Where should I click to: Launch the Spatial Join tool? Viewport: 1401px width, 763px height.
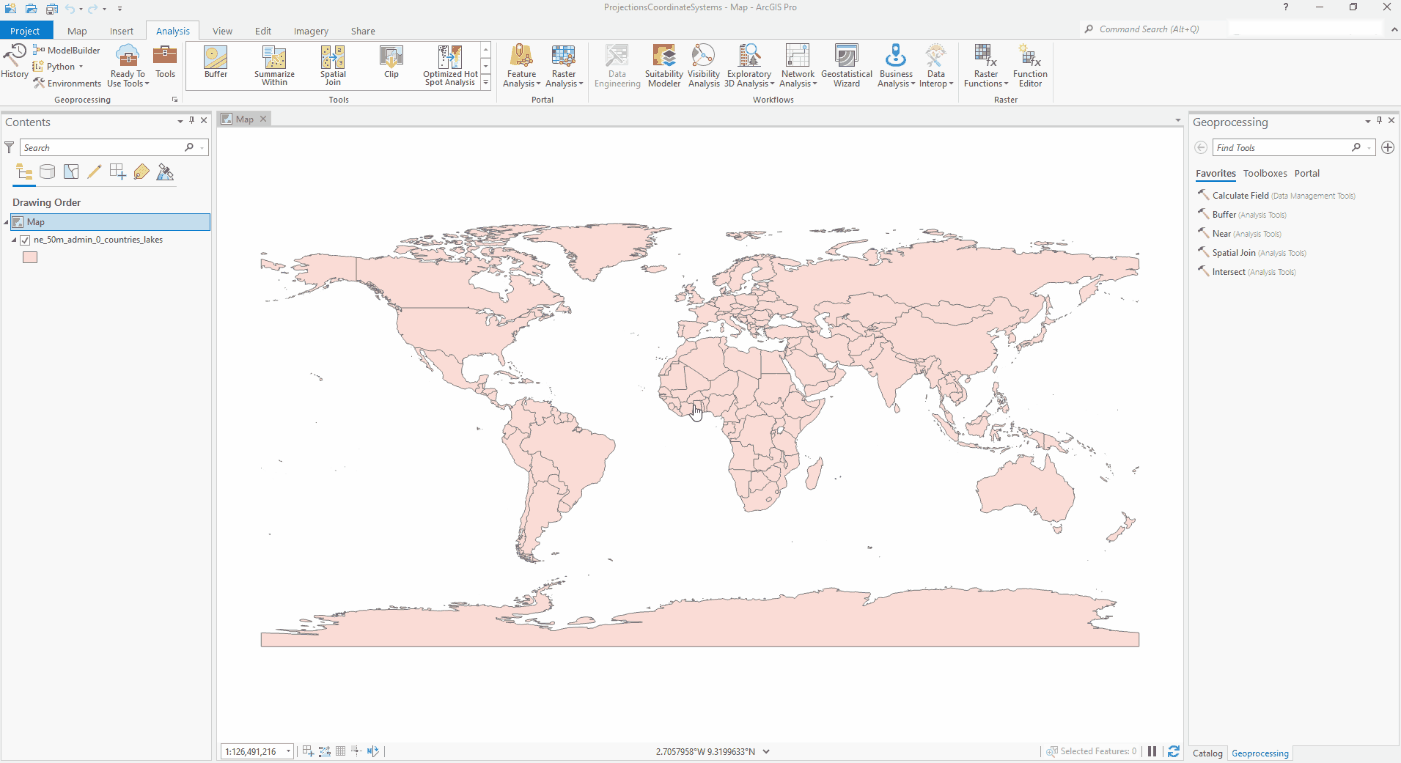[x=332, y=64]
